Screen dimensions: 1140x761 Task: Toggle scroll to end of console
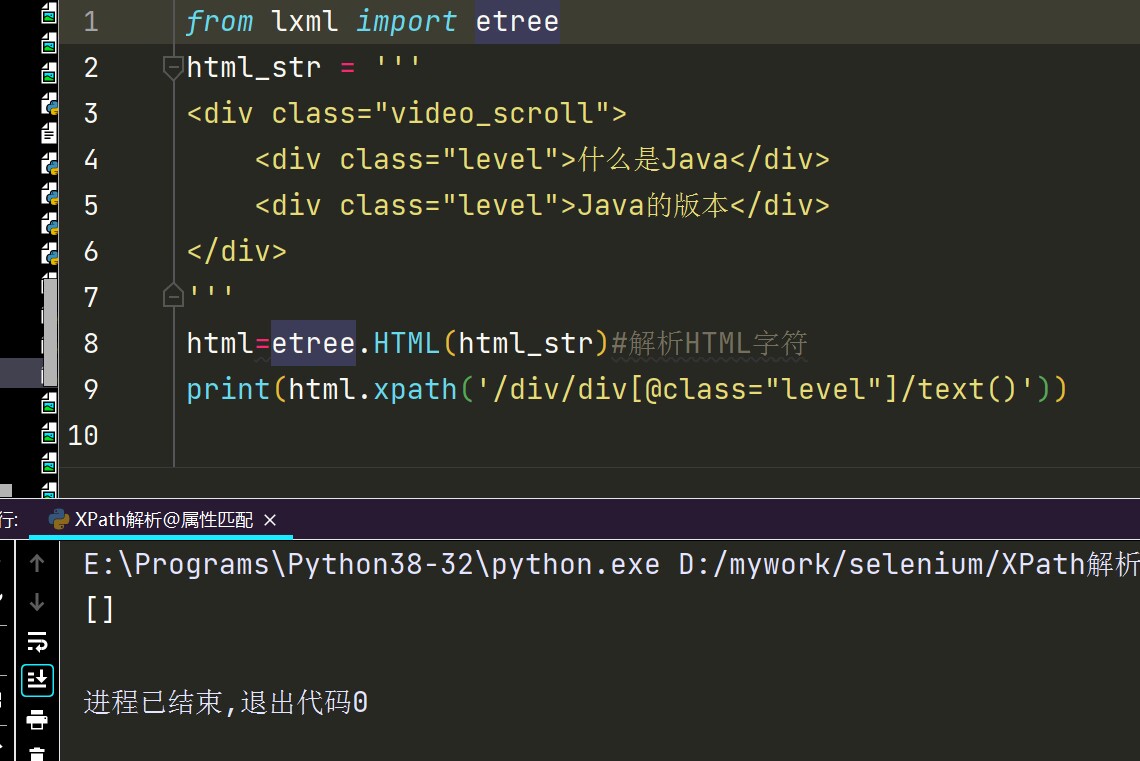(37, 680)
